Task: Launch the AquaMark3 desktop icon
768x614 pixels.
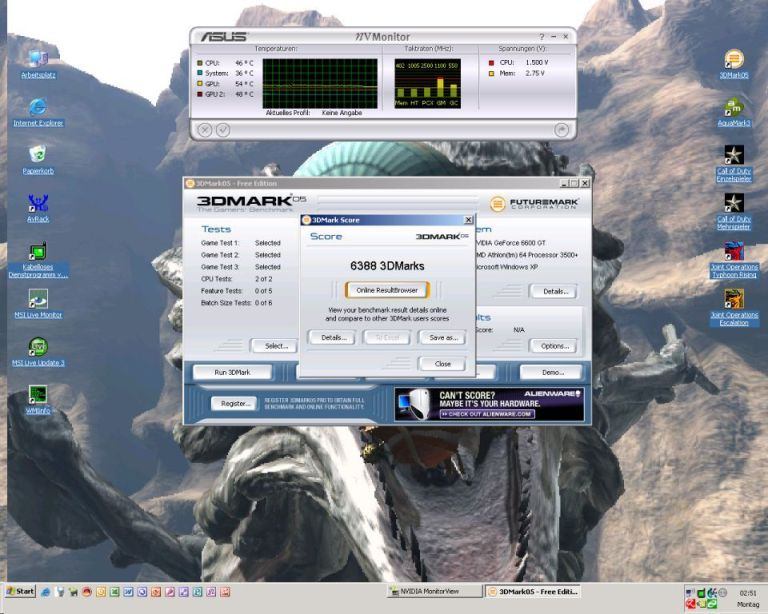Action: click(734, 113)
